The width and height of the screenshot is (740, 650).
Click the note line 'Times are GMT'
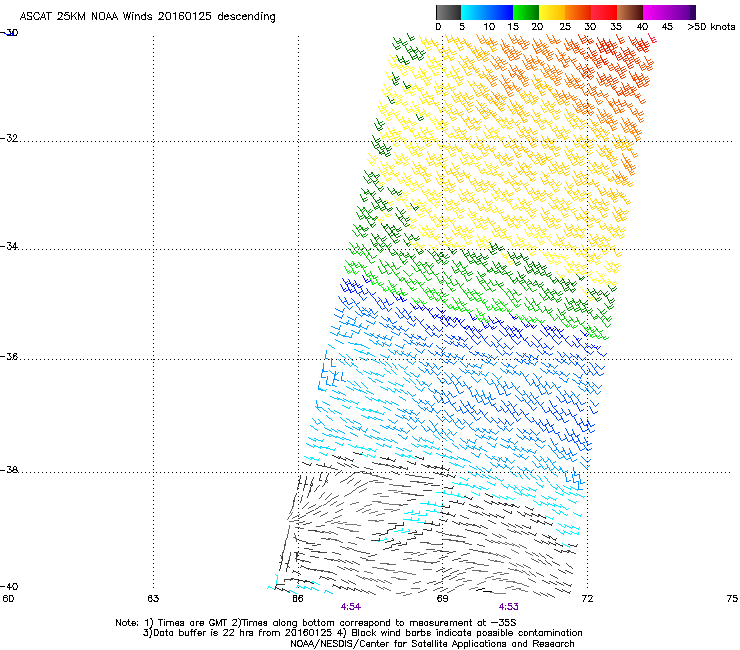coord(194,623)
